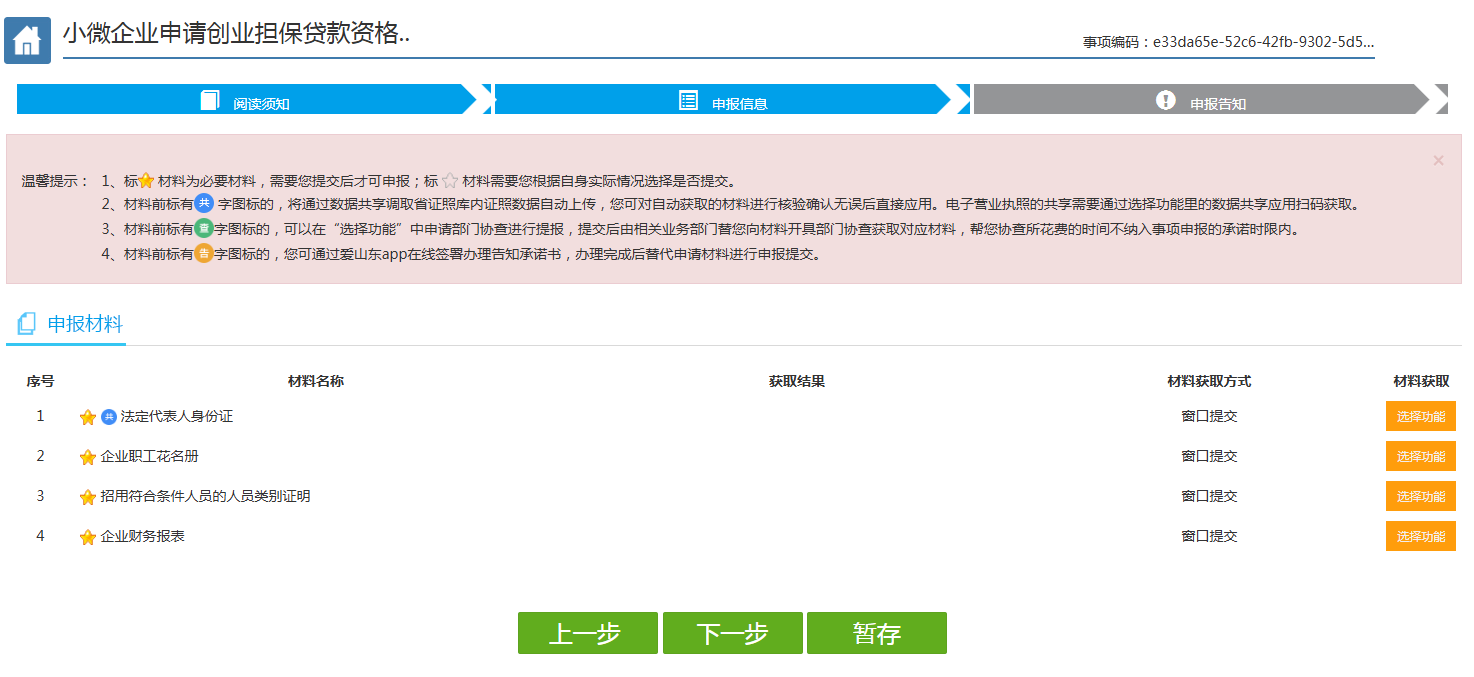1474x677 pixels.
Task: Click 选择功能 for 企业财务报表
Action: click(x=1420, y=536)
